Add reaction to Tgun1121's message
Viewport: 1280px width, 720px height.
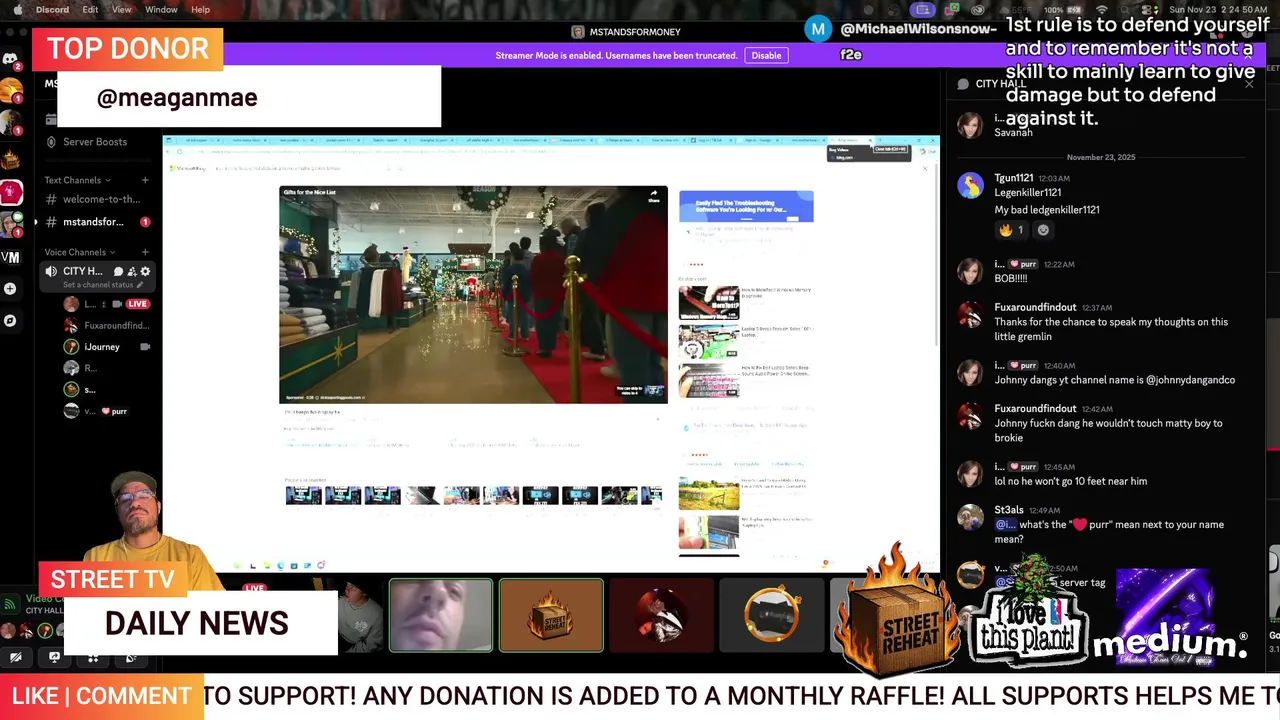click(1043, 230)
